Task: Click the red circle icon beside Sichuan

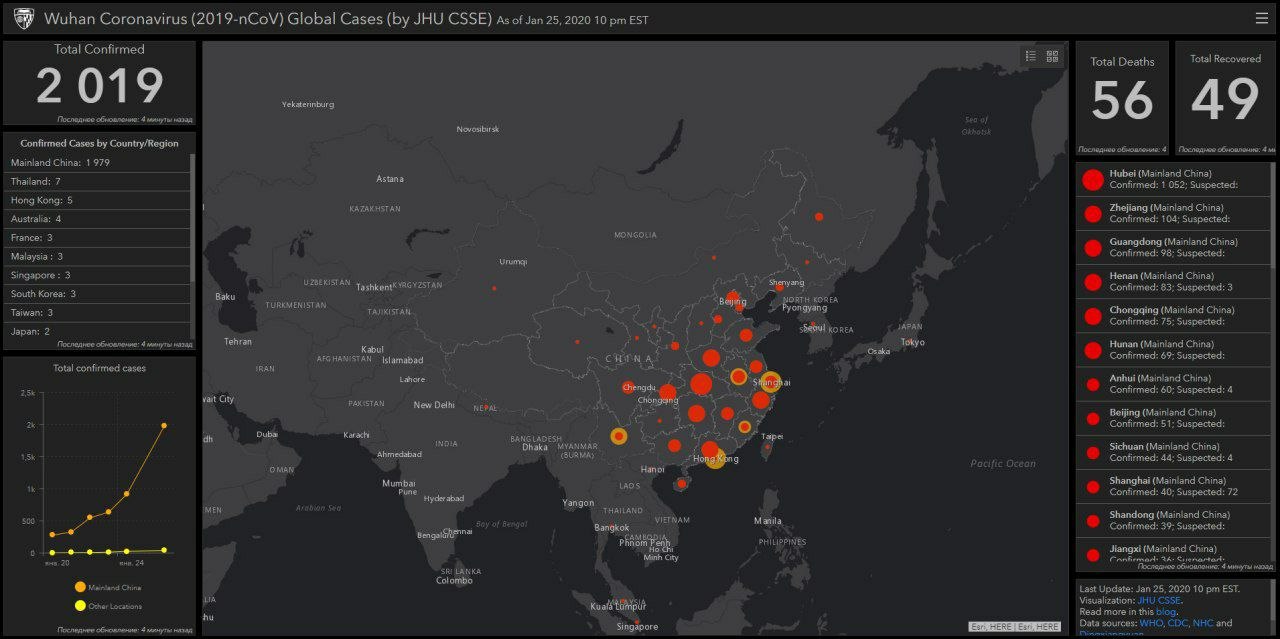Action: 1092,452
